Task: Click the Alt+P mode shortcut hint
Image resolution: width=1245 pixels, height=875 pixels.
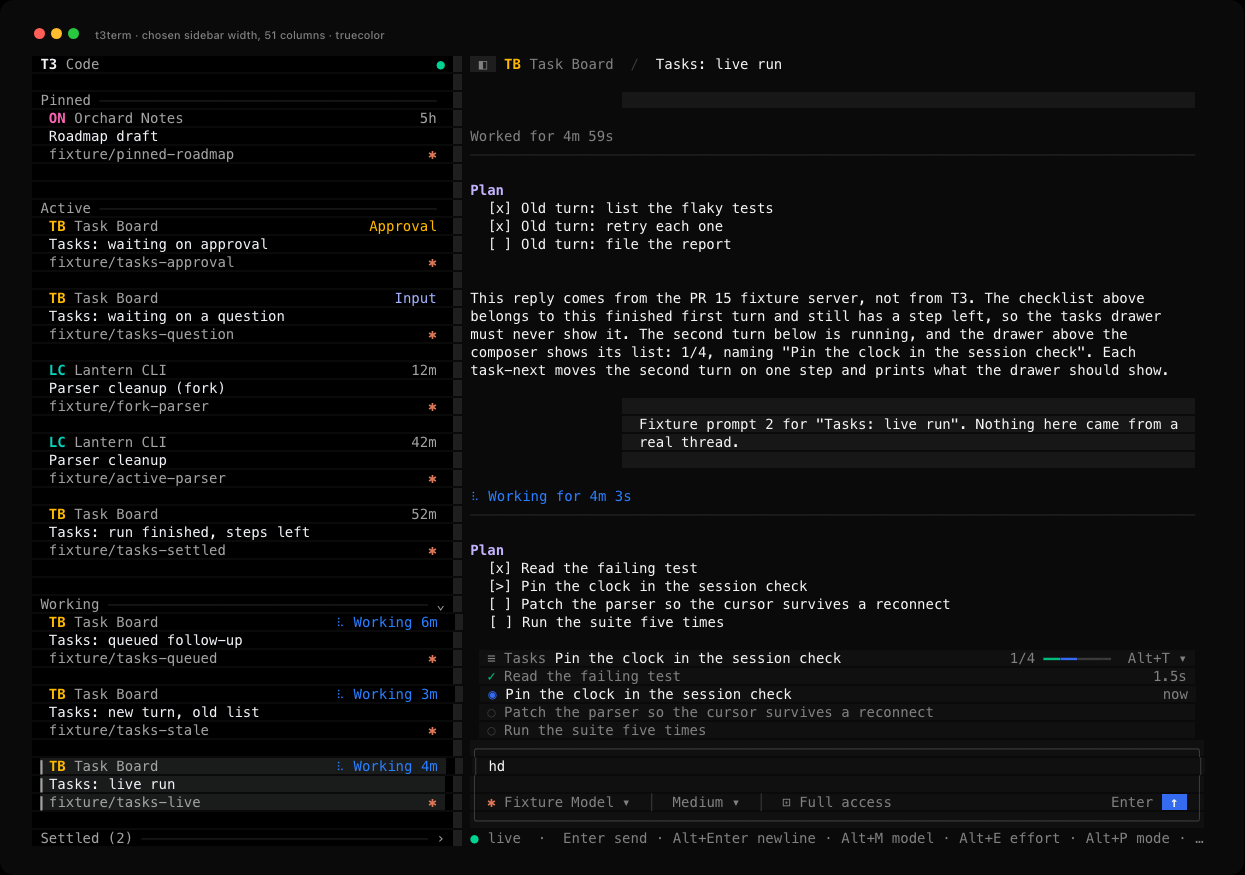Action: (x=1128, y=838)
